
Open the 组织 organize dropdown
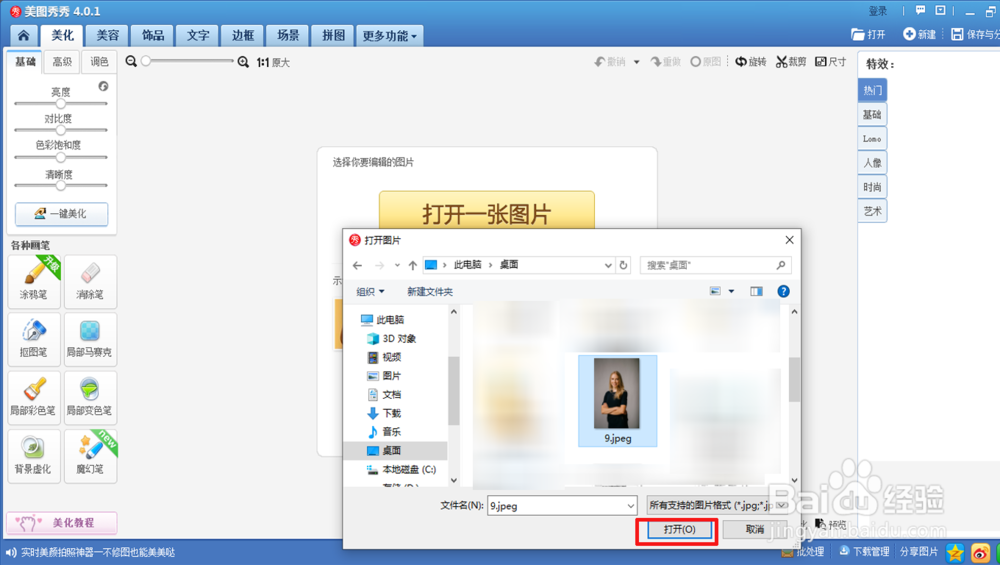(x=370, y=291)
